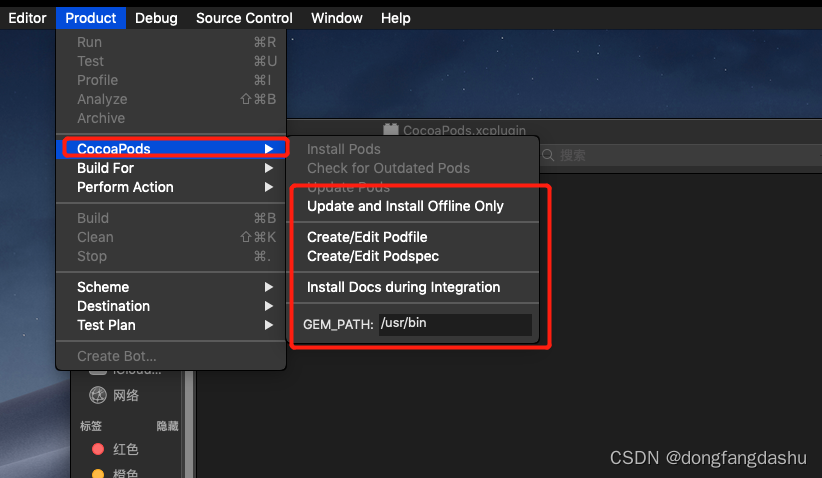This screenshot has height=478, width=822.
Task: Expand the Build For submenu
Action: [171, 168]
